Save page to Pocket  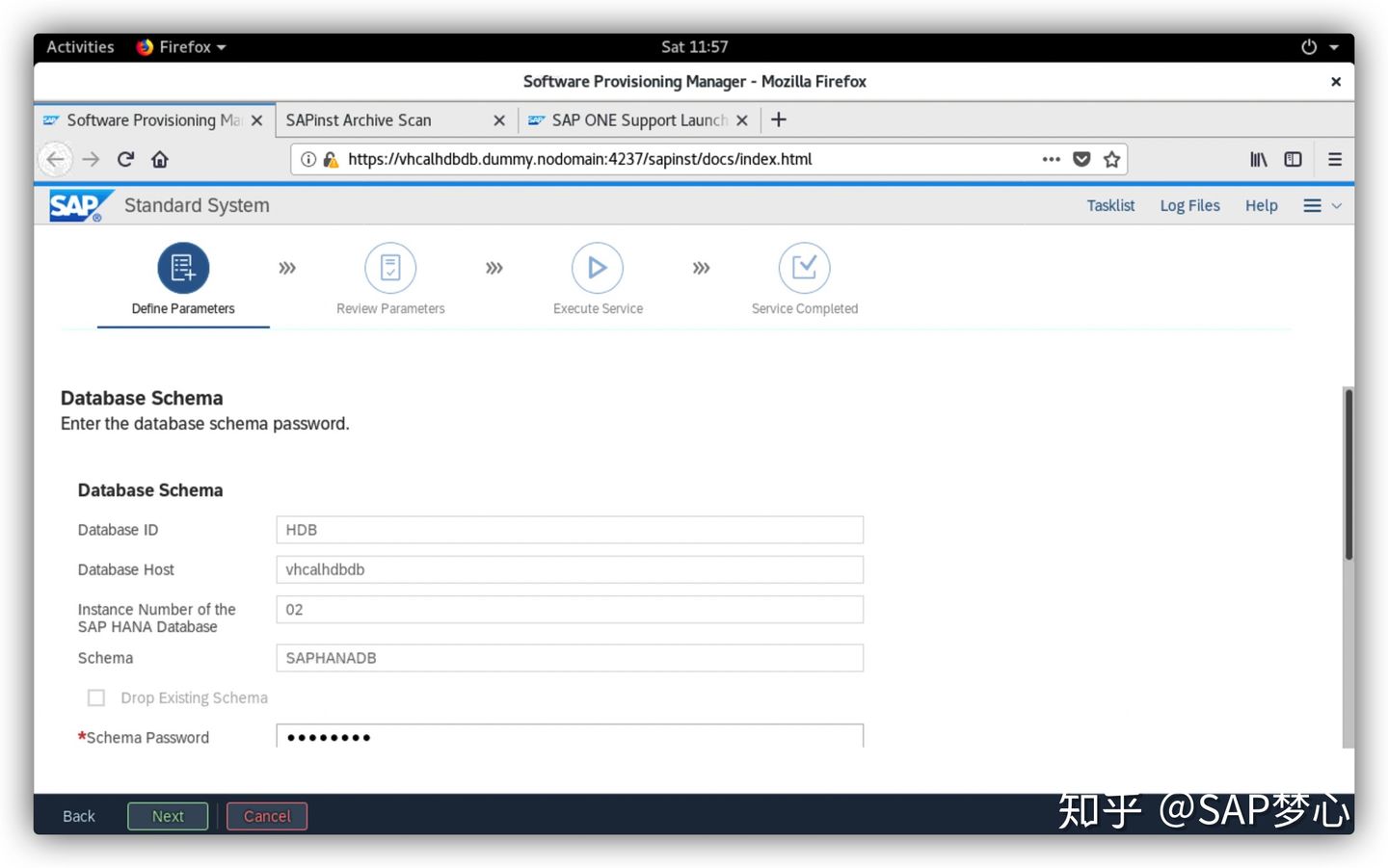click(1081, 159)
